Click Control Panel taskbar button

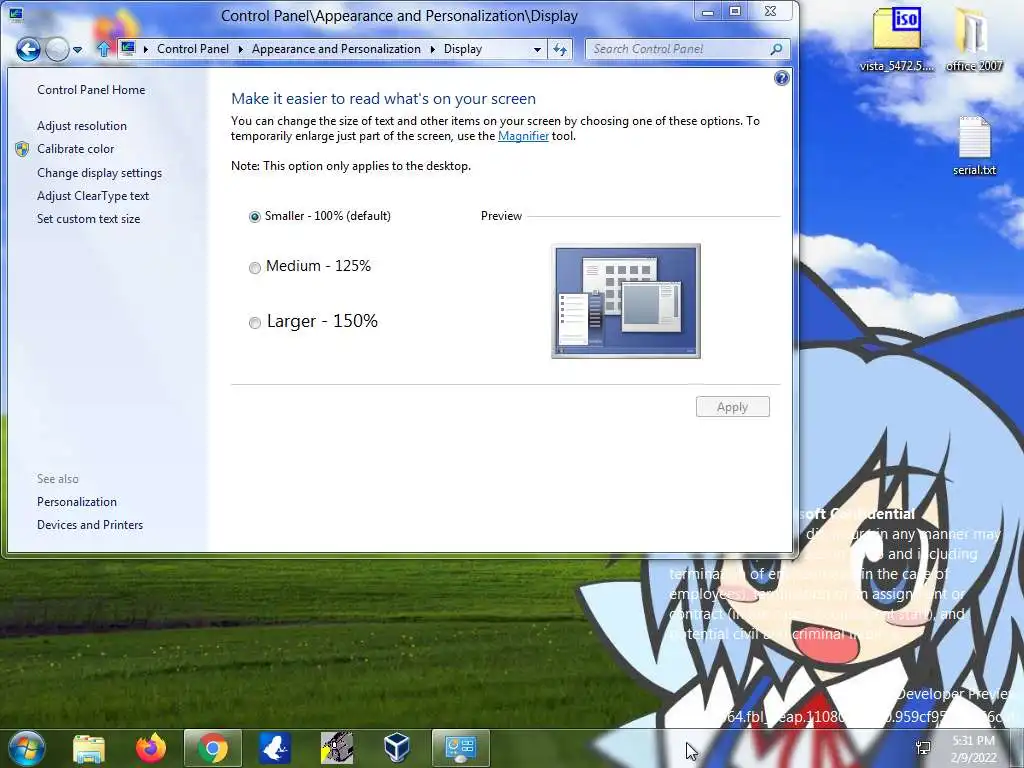click(460, 748)
